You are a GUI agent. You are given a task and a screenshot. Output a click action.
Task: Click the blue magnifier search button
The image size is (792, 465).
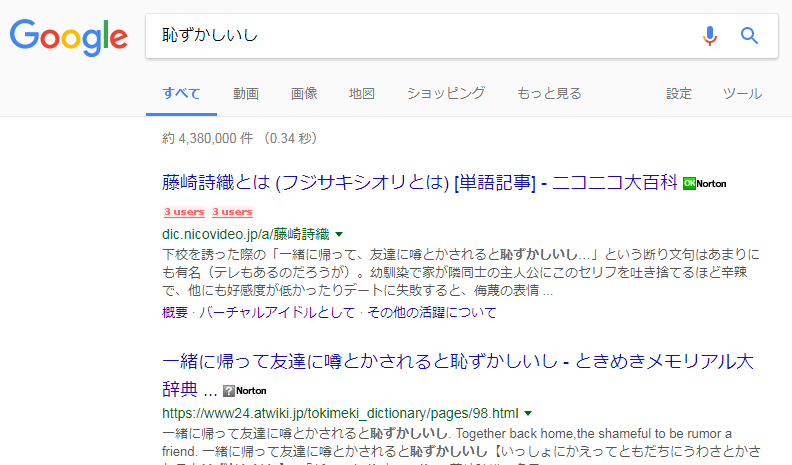click(750, 36)
